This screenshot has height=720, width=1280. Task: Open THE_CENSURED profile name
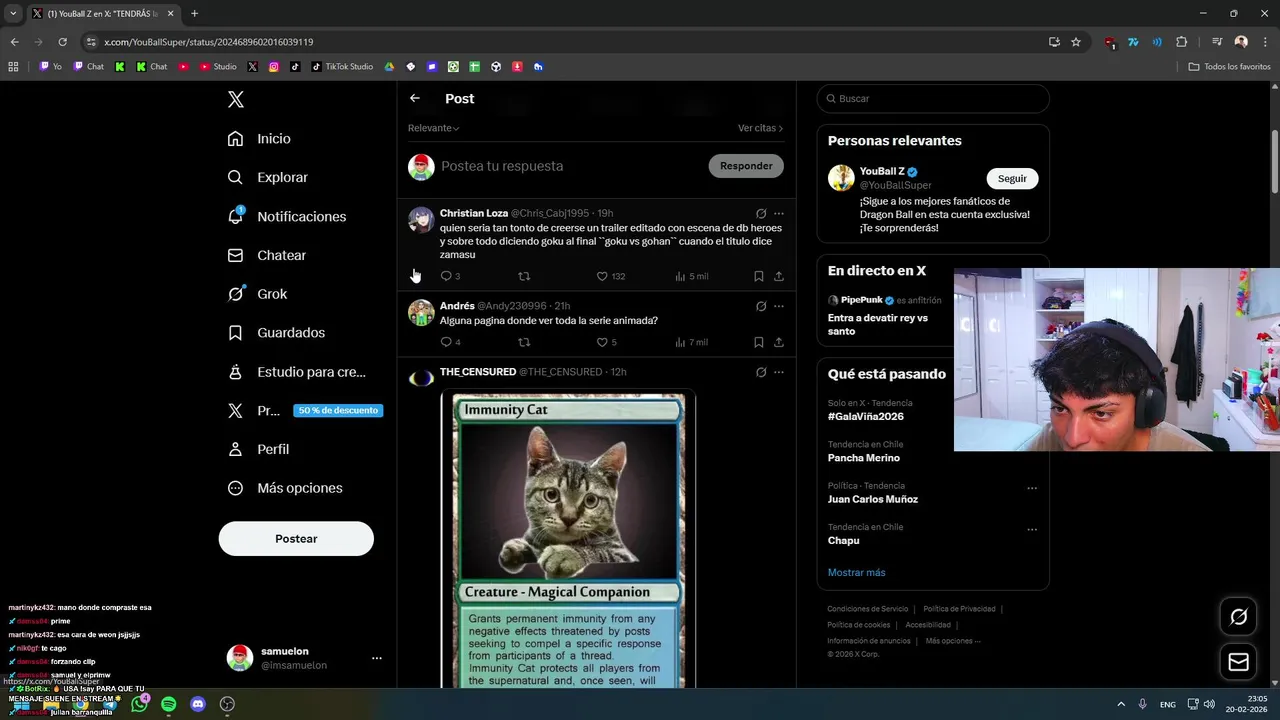[478, 372]
